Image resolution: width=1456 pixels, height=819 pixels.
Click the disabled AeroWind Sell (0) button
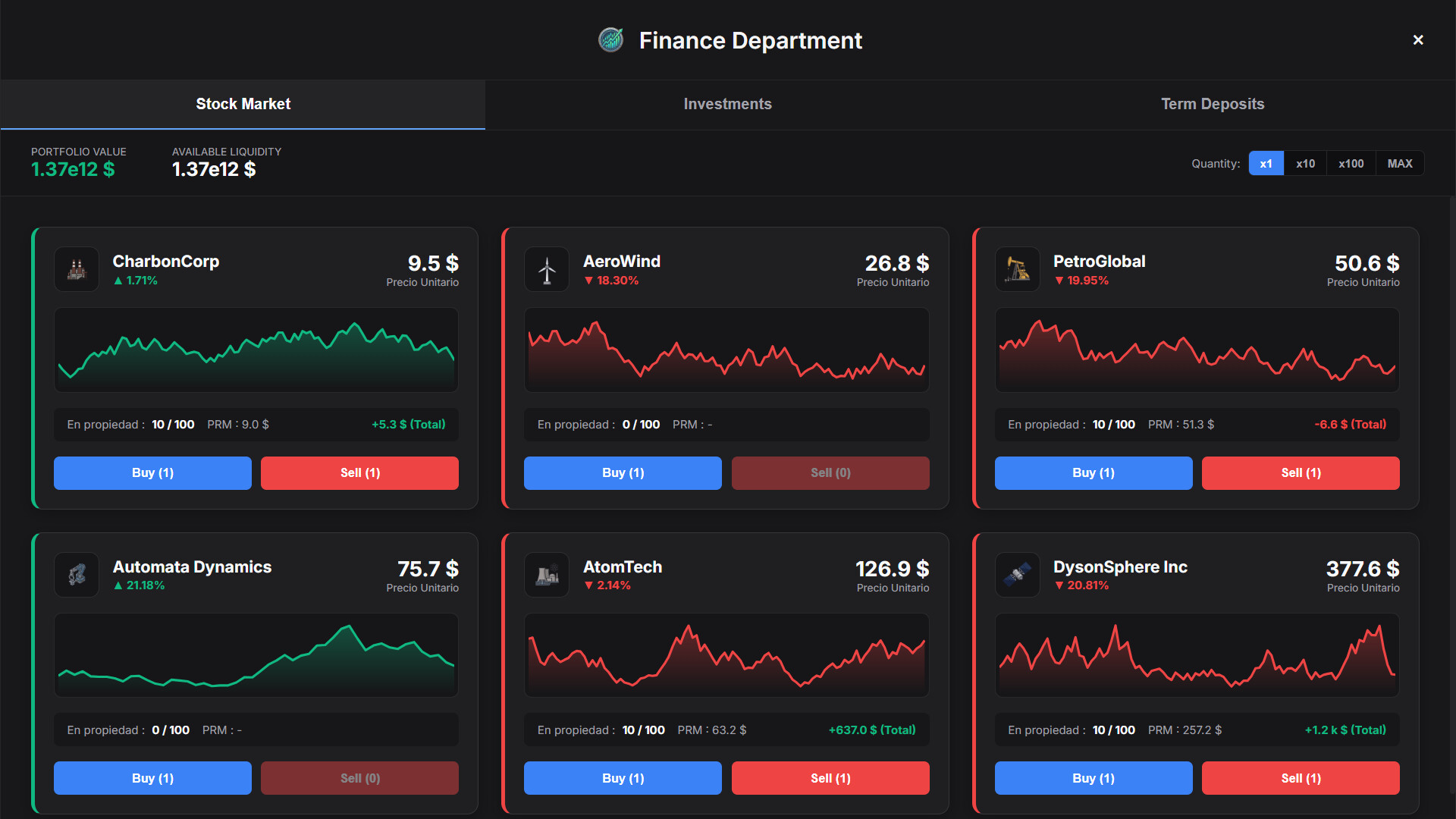tap(830, 473)
